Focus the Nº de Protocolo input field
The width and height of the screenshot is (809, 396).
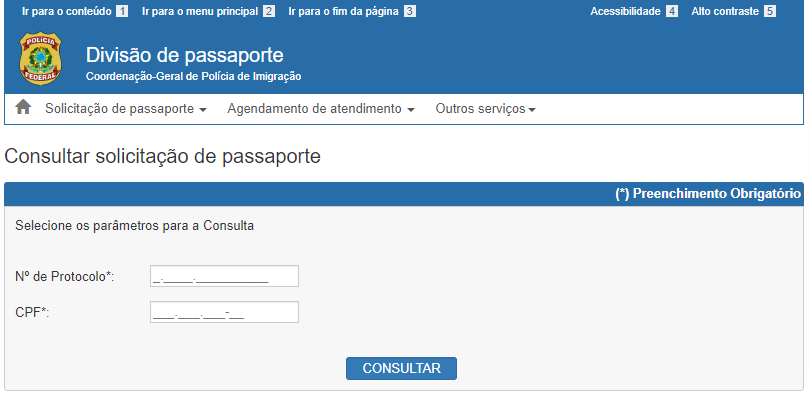click(x=224, y=276)
